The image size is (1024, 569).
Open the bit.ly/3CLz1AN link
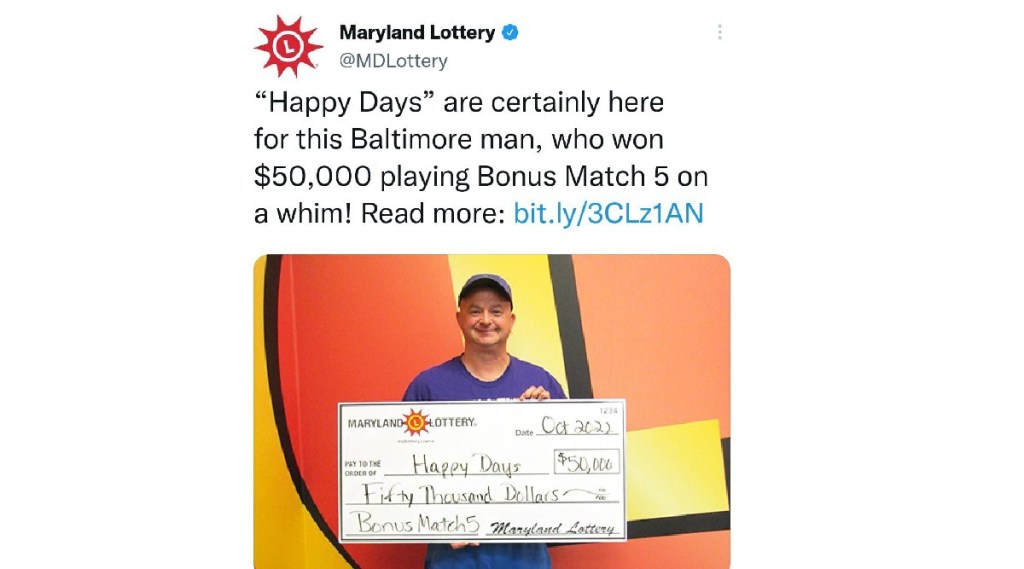[608, 213]
